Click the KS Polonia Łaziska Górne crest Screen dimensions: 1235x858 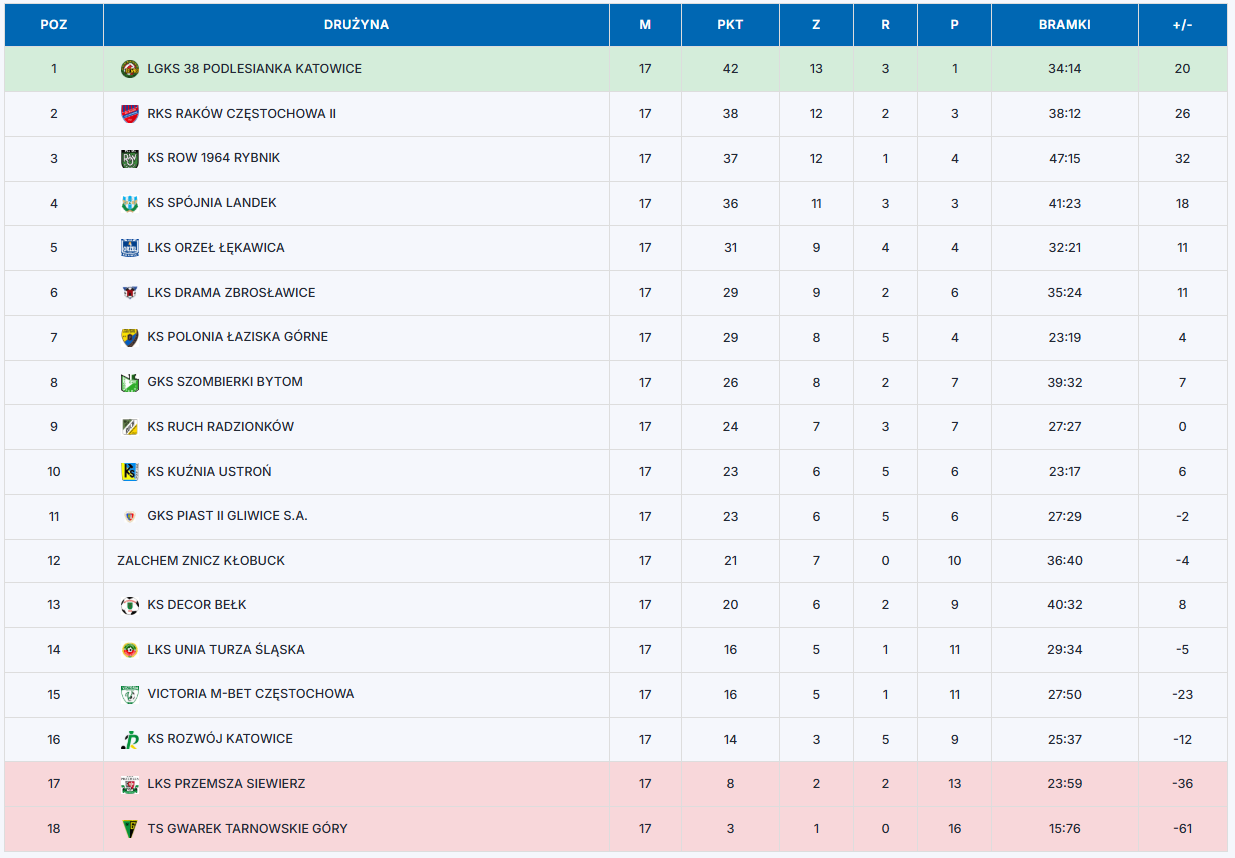point(129,337)
